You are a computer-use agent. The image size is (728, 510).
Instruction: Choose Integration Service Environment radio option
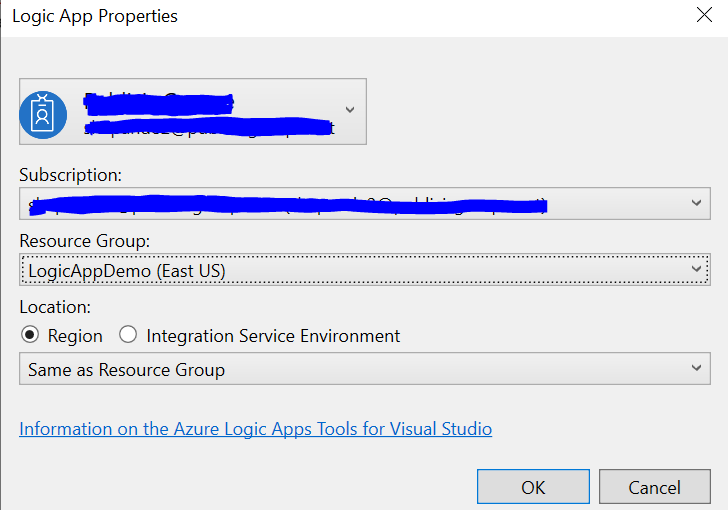(x=128, y=335)
